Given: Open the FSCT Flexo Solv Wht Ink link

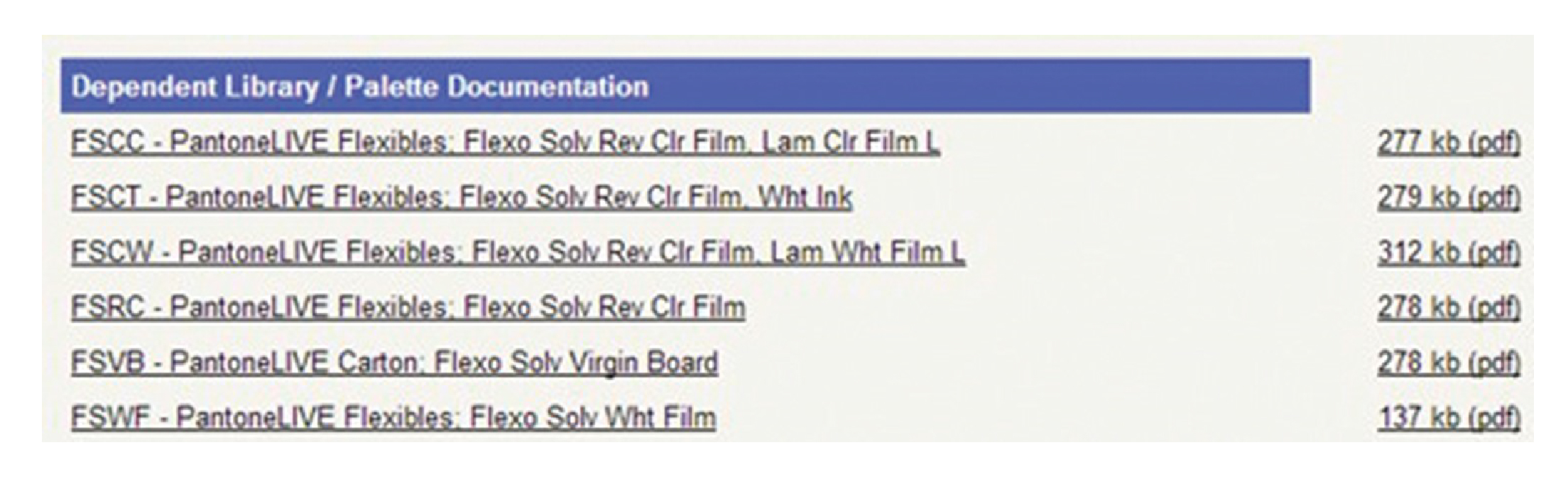Looking at the screenshot, I should pyautogui.click(x=462, y=197).
